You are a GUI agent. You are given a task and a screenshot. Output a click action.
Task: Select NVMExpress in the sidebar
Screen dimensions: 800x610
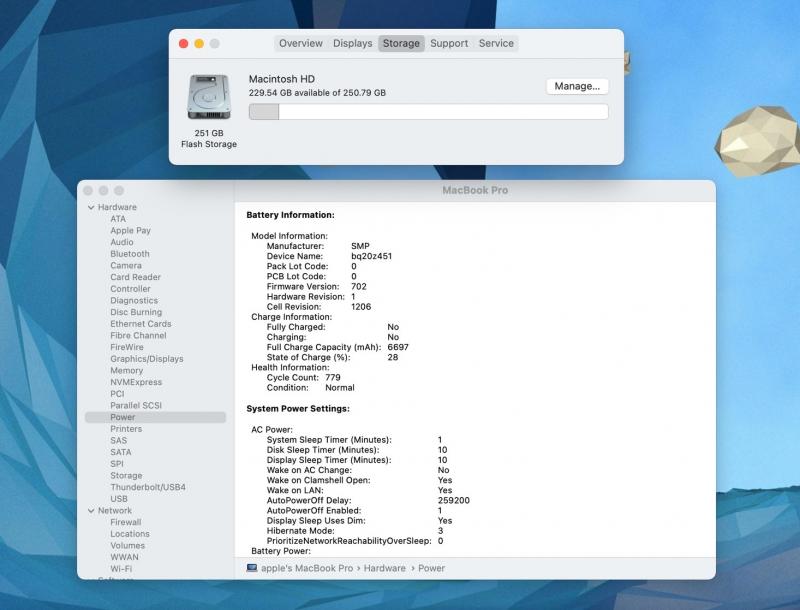136,382
